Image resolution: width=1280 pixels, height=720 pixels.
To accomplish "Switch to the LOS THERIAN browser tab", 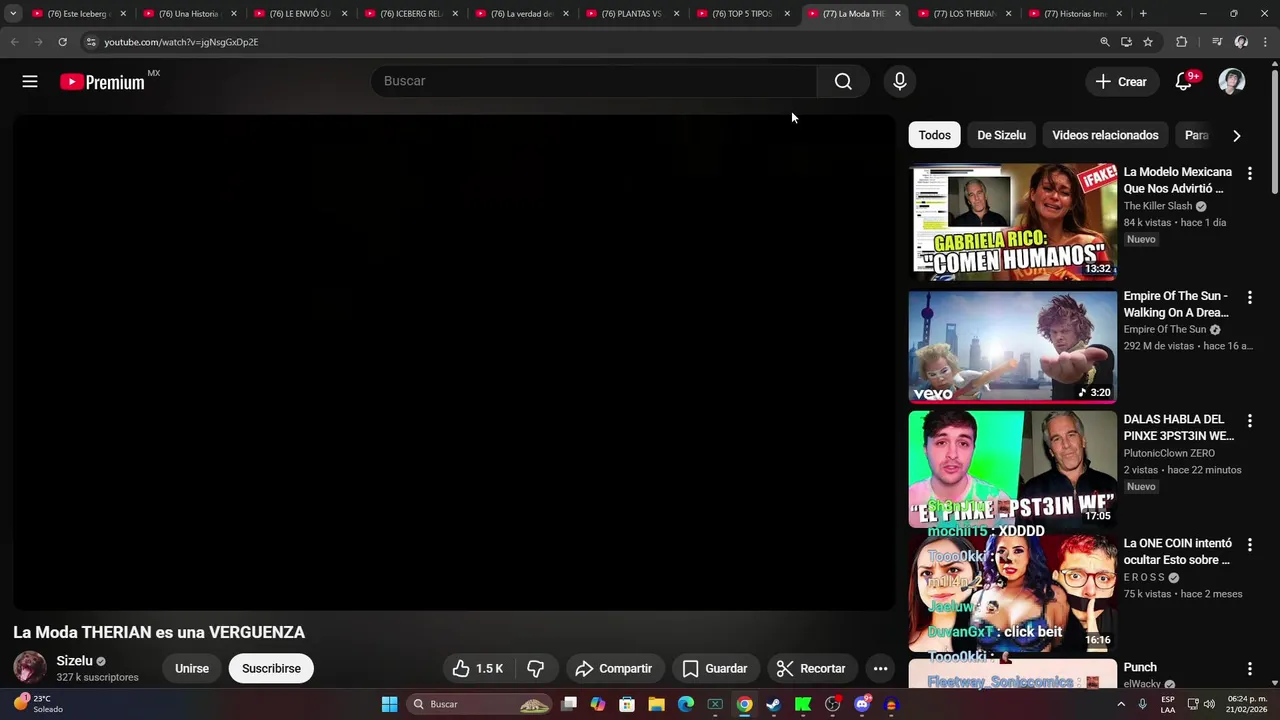I will pos(963,14).
